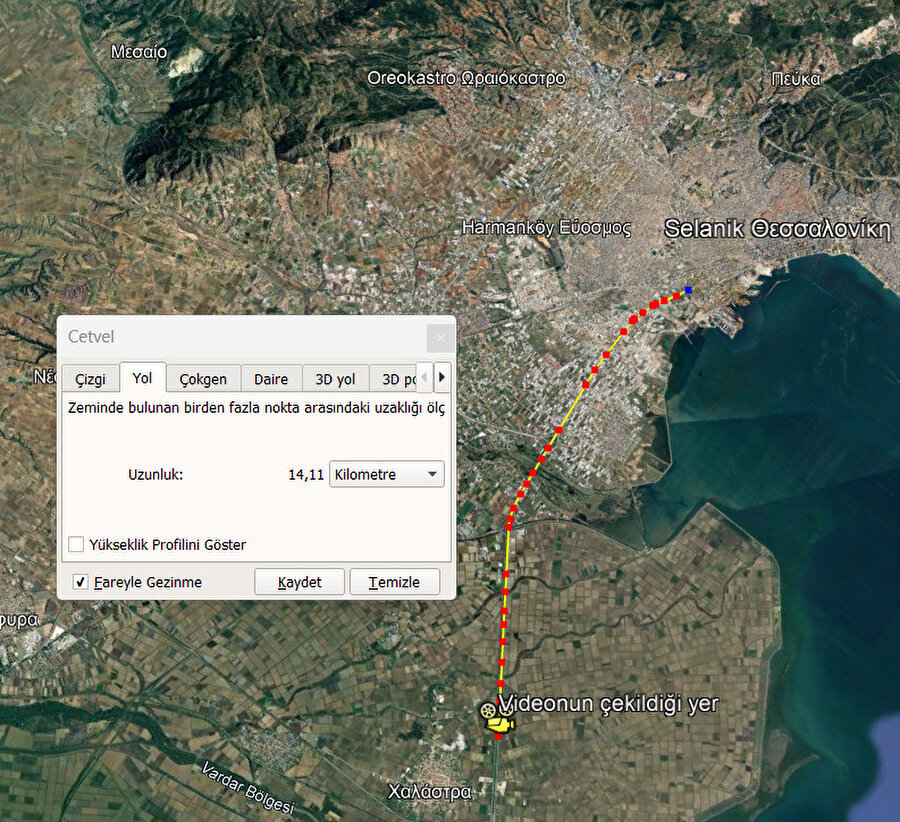
Task: Click the Videonun çekildiği yer placemark label
Action: pyautogui.click(x=609, y=704)
